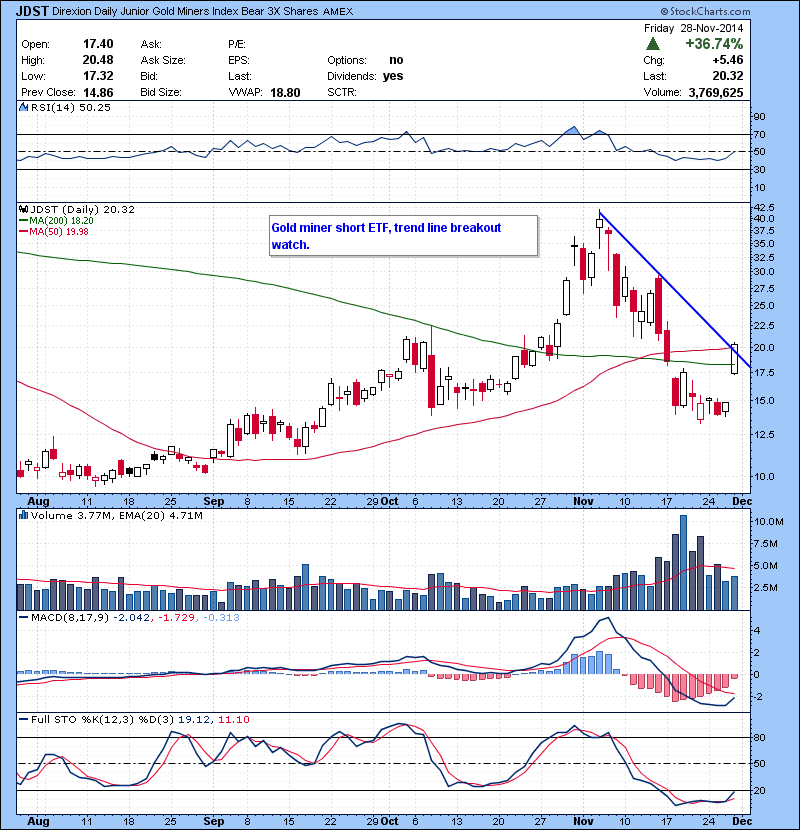Click the MA(50) 19.98 legend label

(59, 231)
